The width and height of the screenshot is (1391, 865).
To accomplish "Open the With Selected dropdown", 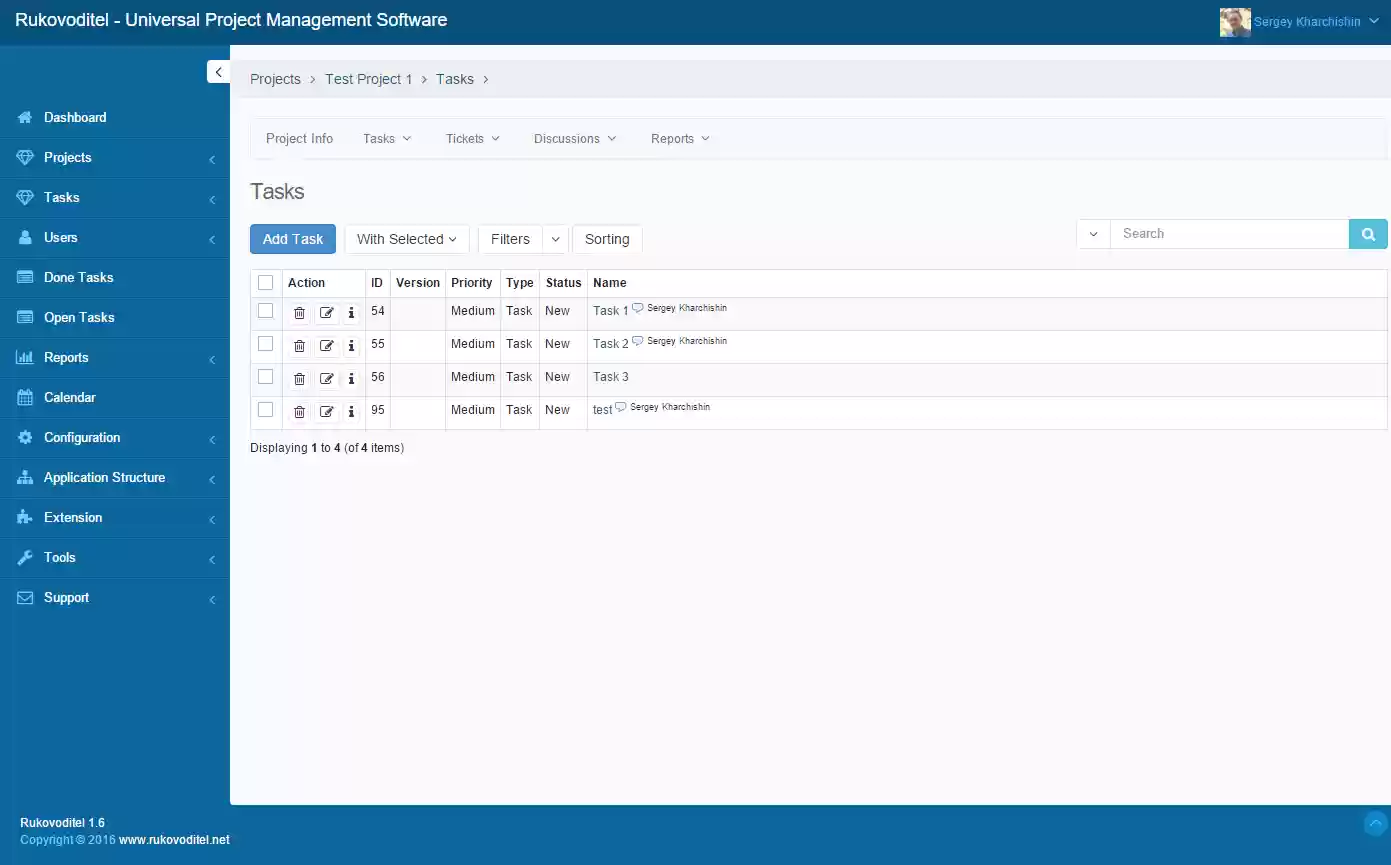I will tap(406, 239).
